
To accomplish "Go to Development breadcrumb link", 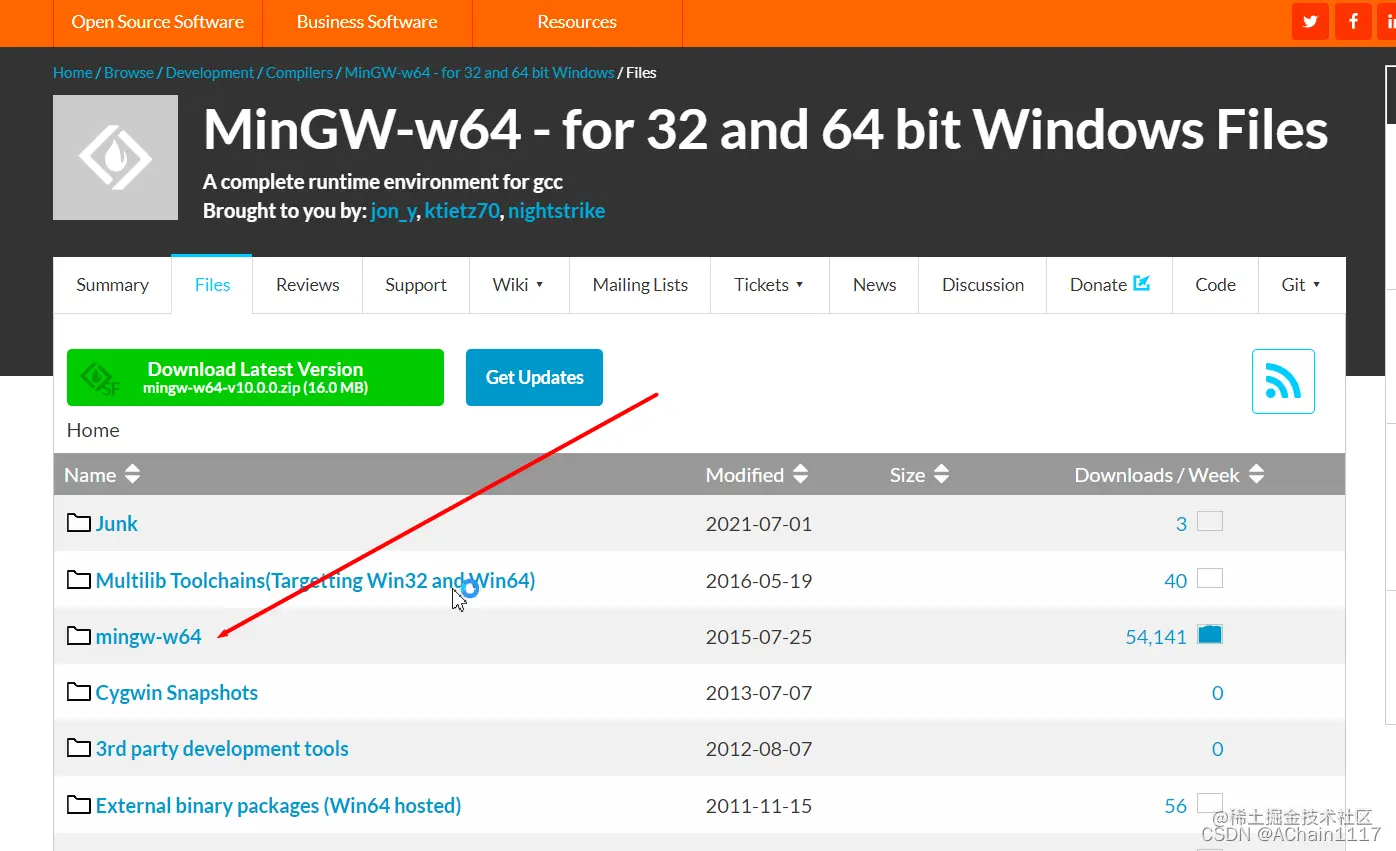I will 210,72.
